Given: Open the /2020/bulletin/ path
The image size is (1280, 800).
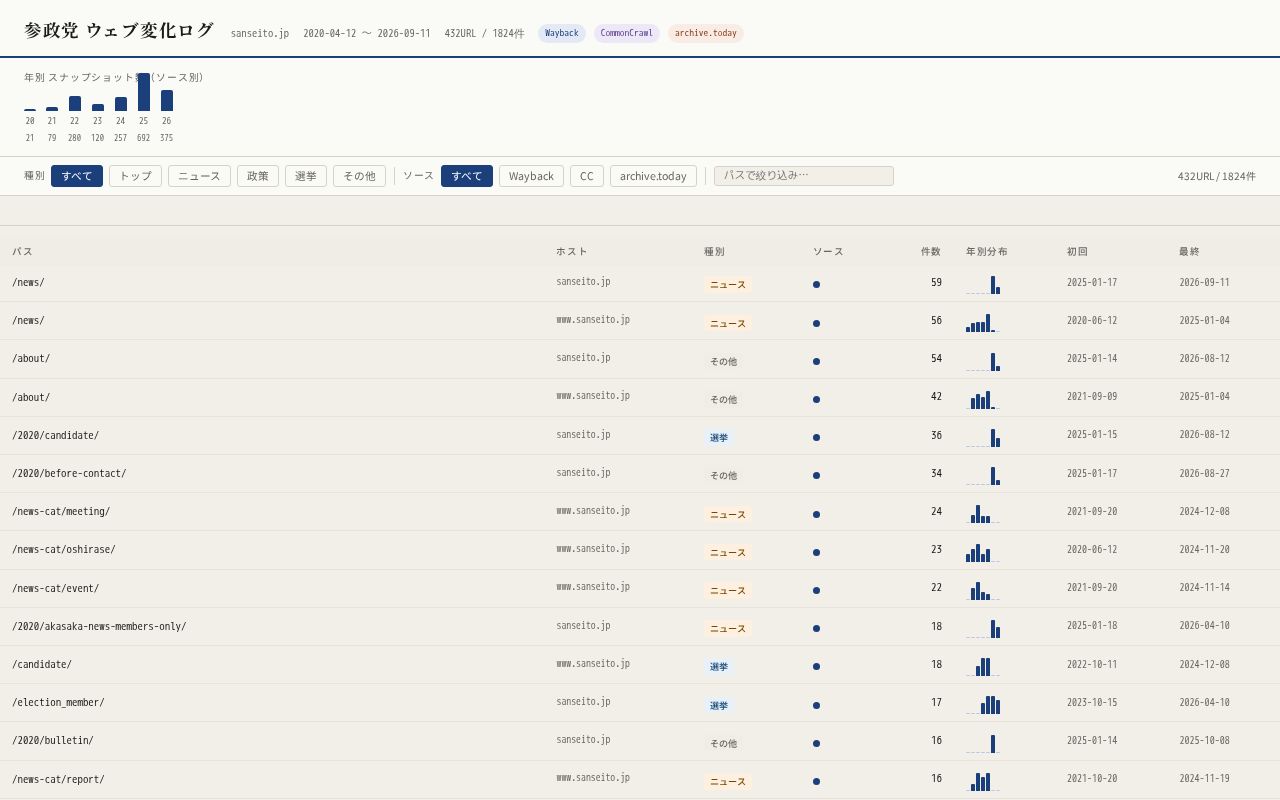Looking at the screenshot, I should pyautogui.click(x=53, y=741).
